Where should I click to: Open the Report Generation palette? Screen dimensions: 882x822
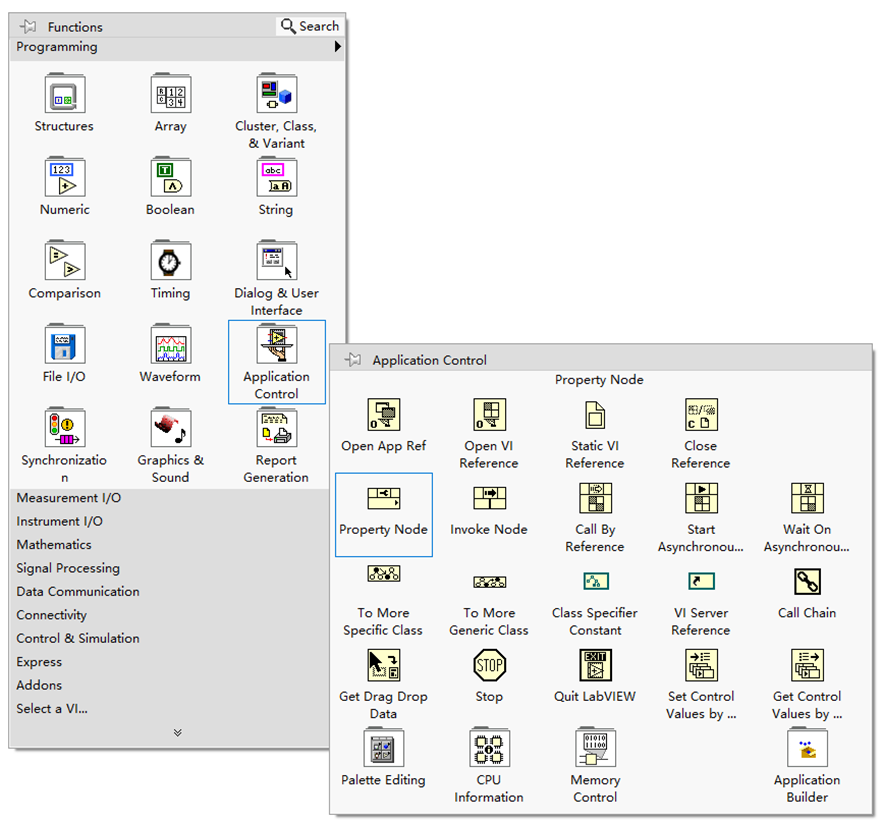point(276,428)
